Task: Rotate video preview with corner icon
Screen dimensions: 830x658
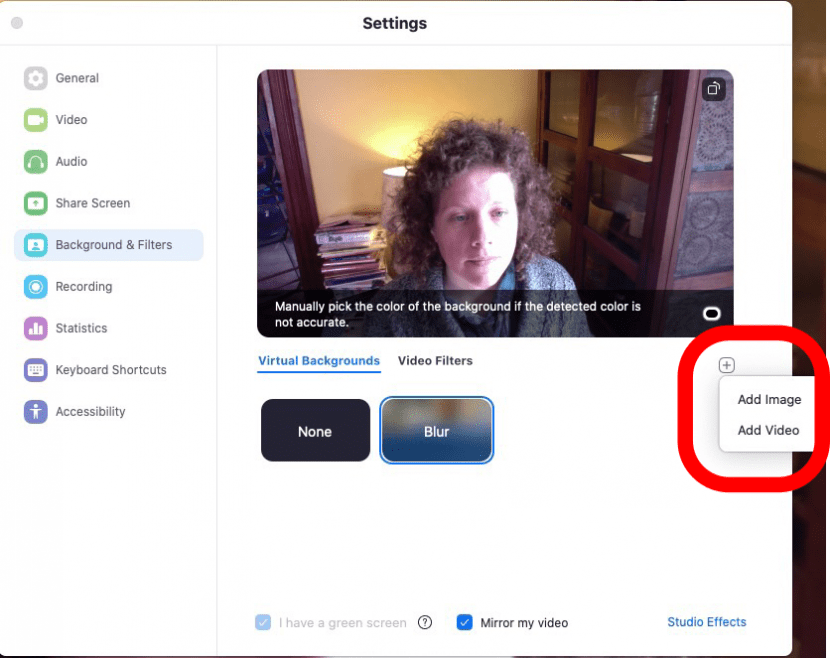Action: point(713,89)
